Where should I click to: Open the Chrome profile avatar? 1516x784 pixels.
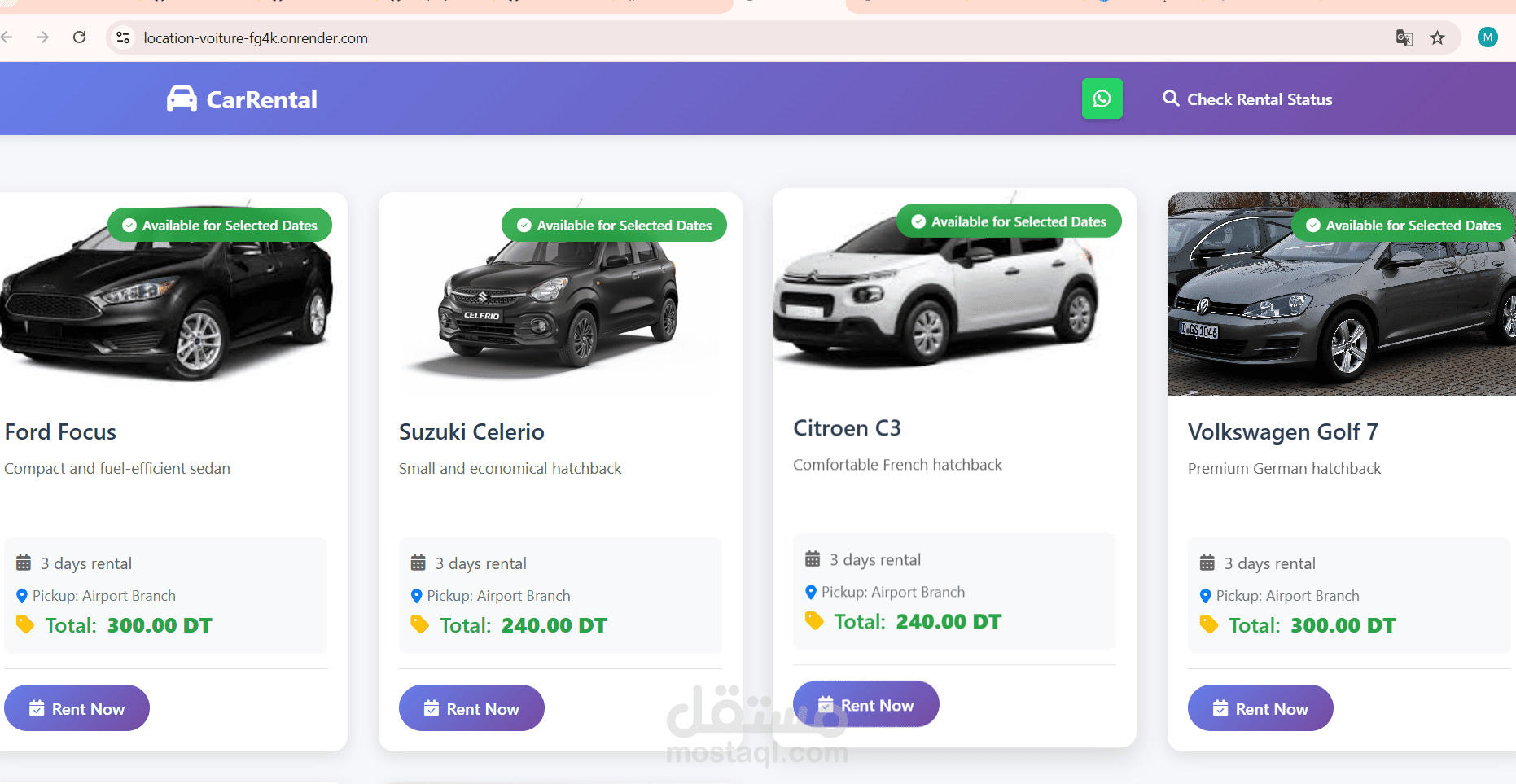pyautogui.click(x=1488, y=37)
